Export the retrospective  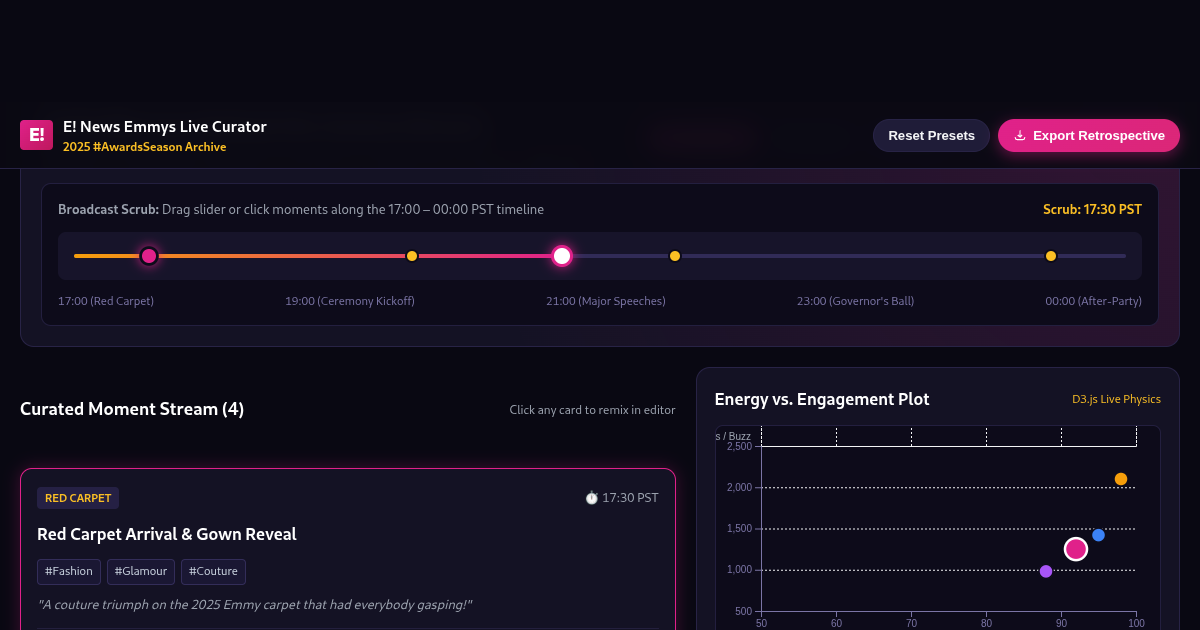click(1088, 136)
